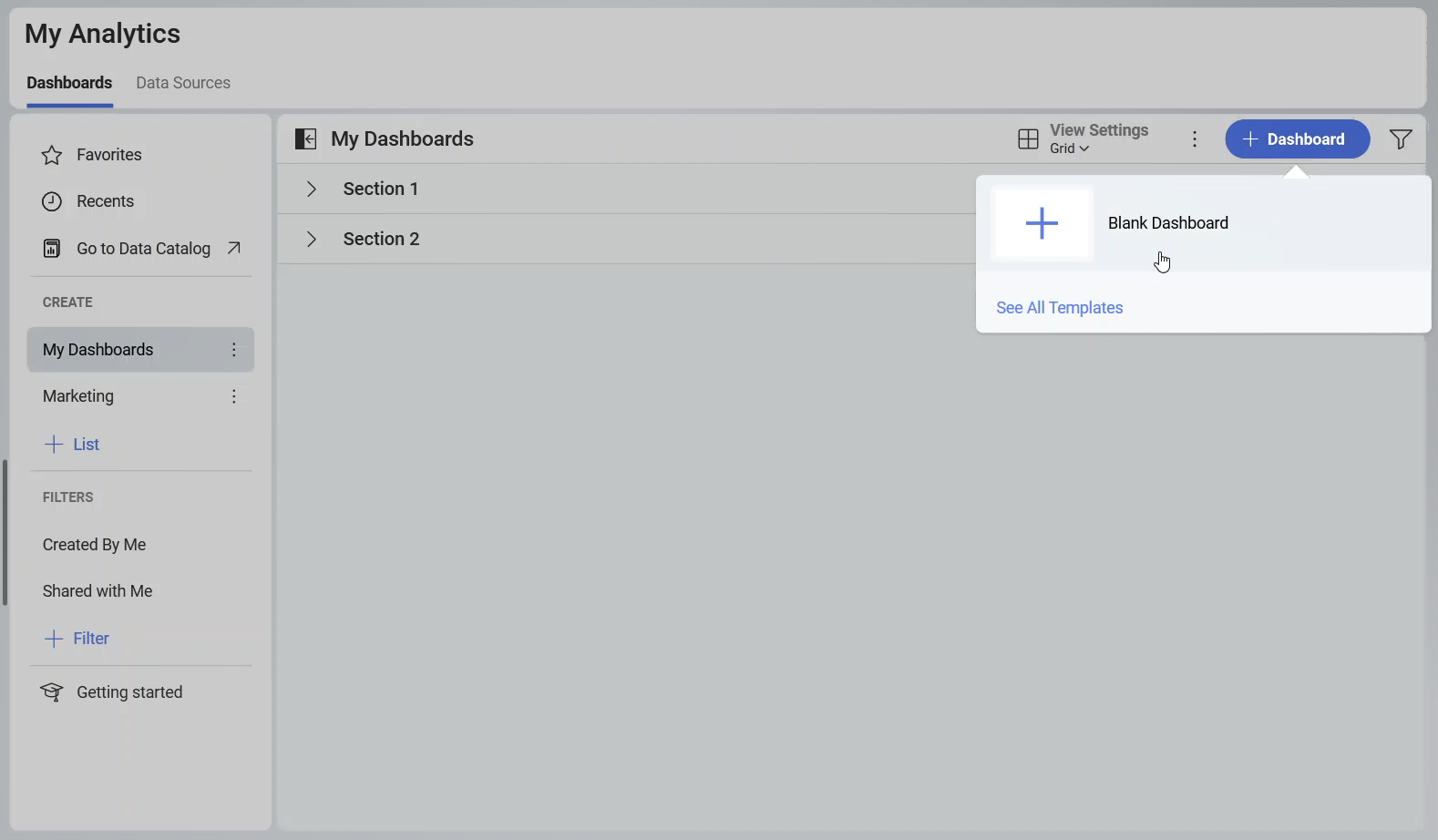Click the plus icon next to Filter
Screen dimensions: 1438x840
54,639
